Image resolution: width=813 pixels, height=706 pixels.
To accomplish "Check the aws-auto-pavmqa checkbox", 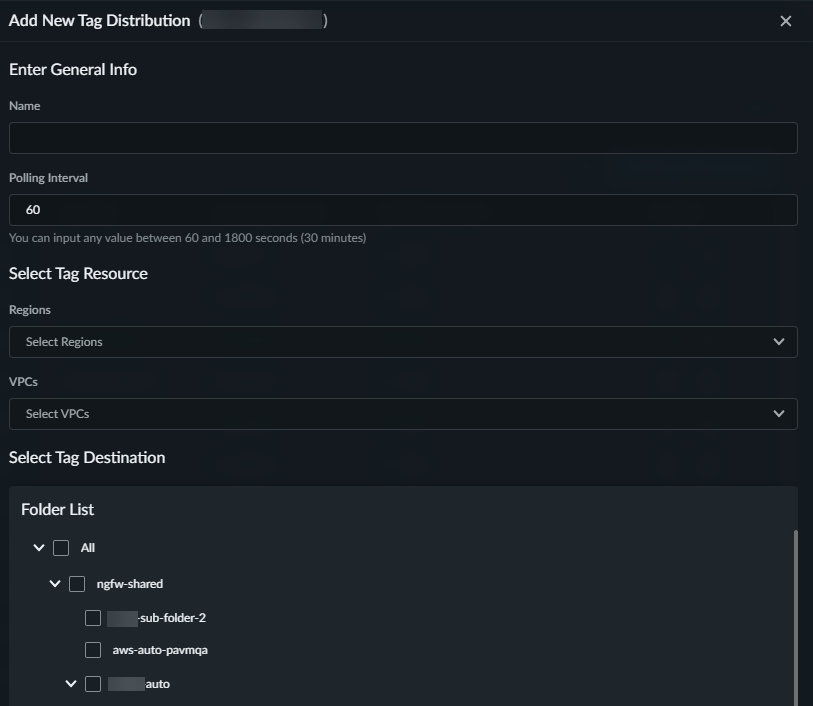I will coord(93,650).
